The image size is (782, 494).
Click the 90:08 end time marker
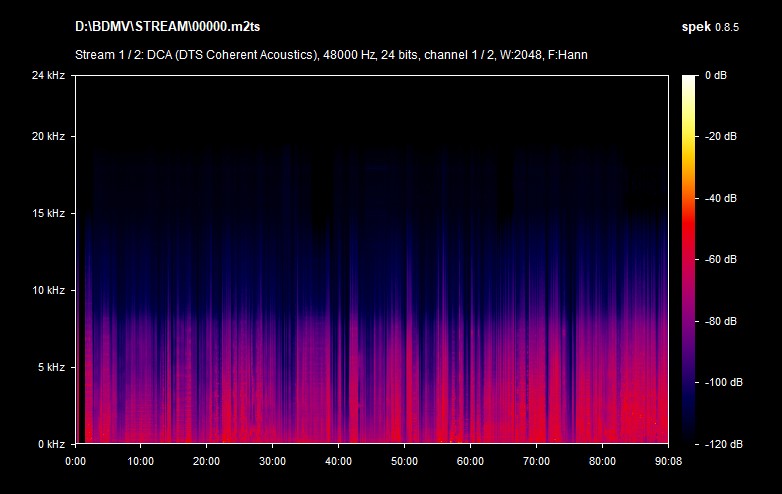point(667,461)
